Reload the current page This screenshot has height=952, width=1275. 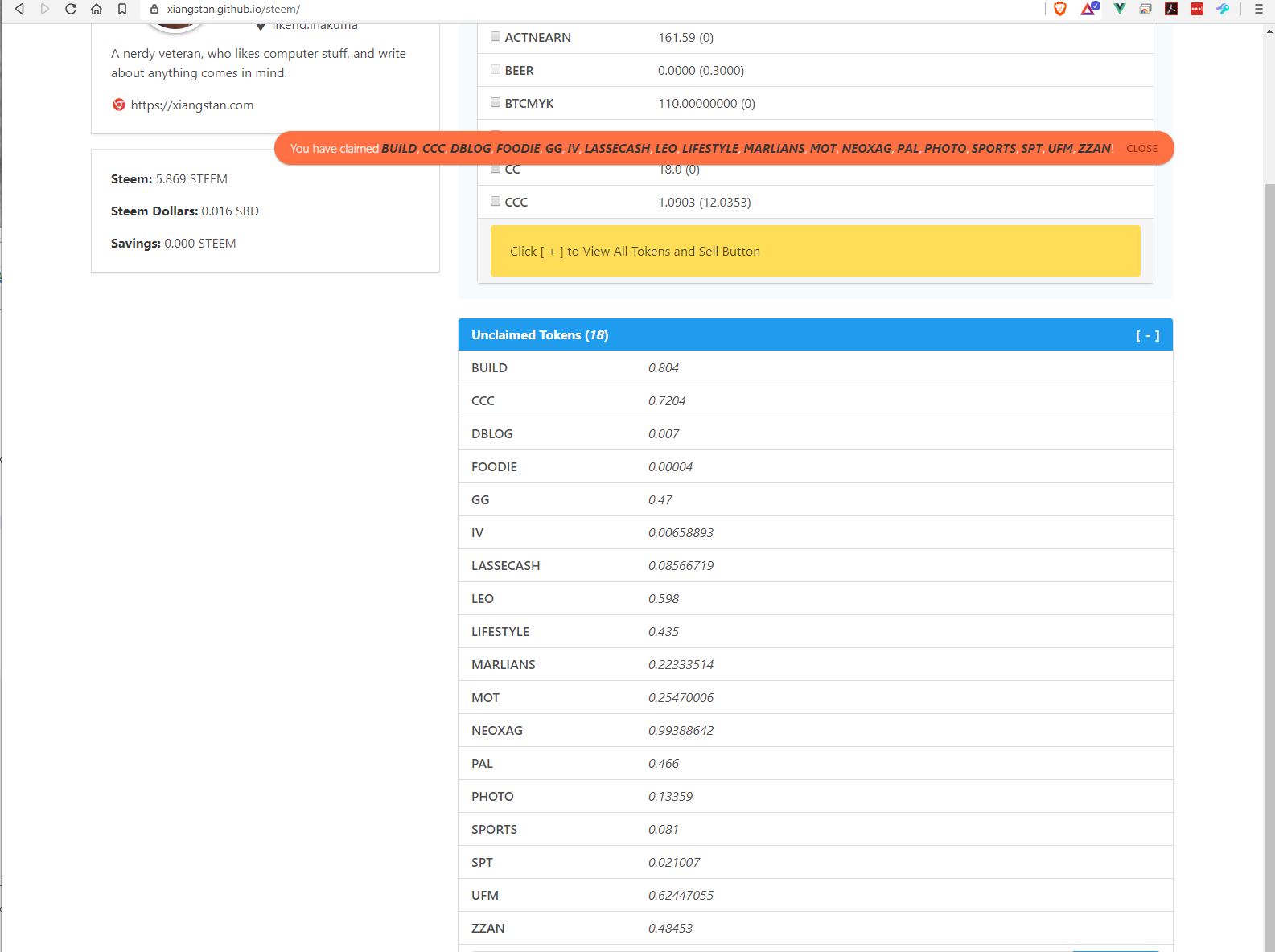pyautogui.click(x=71, y=9)
